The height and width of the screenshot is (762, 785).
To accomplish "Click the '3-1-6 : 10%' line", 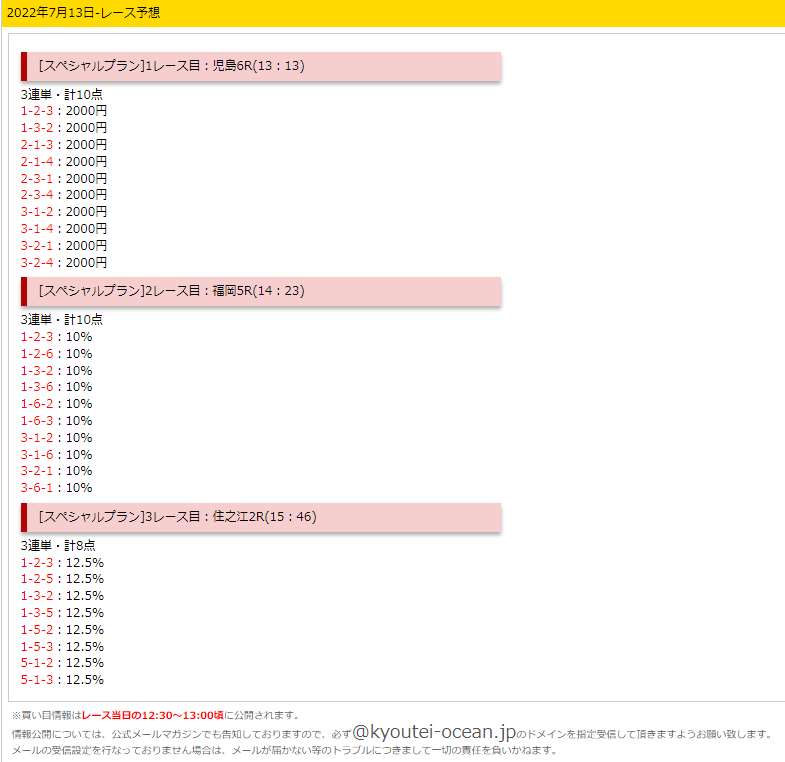I will pos(57,455).
